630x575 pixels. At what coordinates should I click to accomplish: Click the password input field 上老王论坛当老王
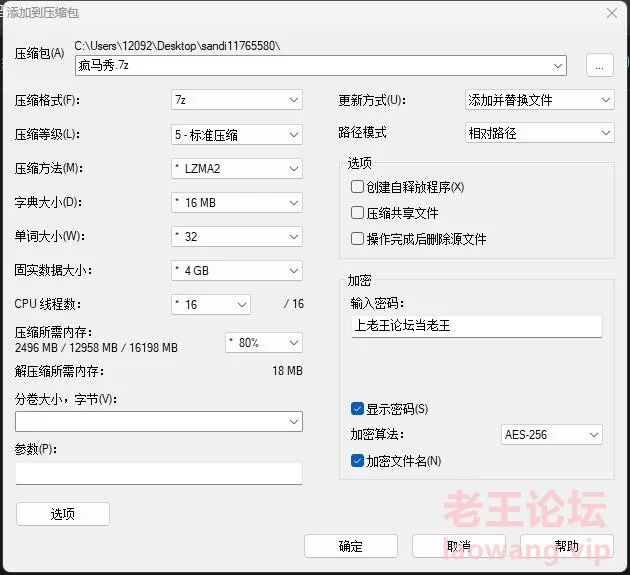(477, 326)
